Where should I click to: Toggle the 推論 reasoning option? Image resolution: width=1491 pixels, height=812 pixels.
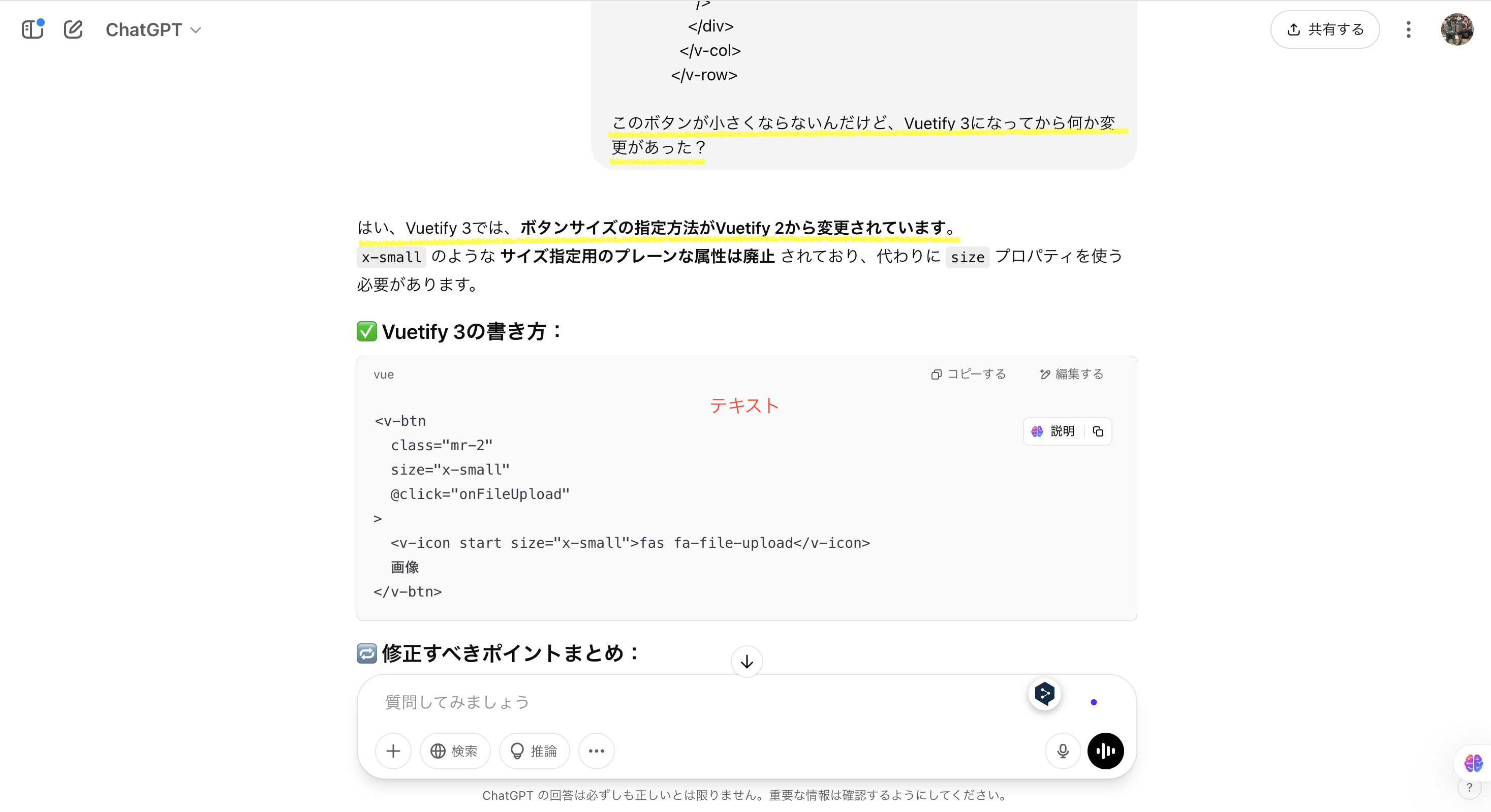click(534, 751)
